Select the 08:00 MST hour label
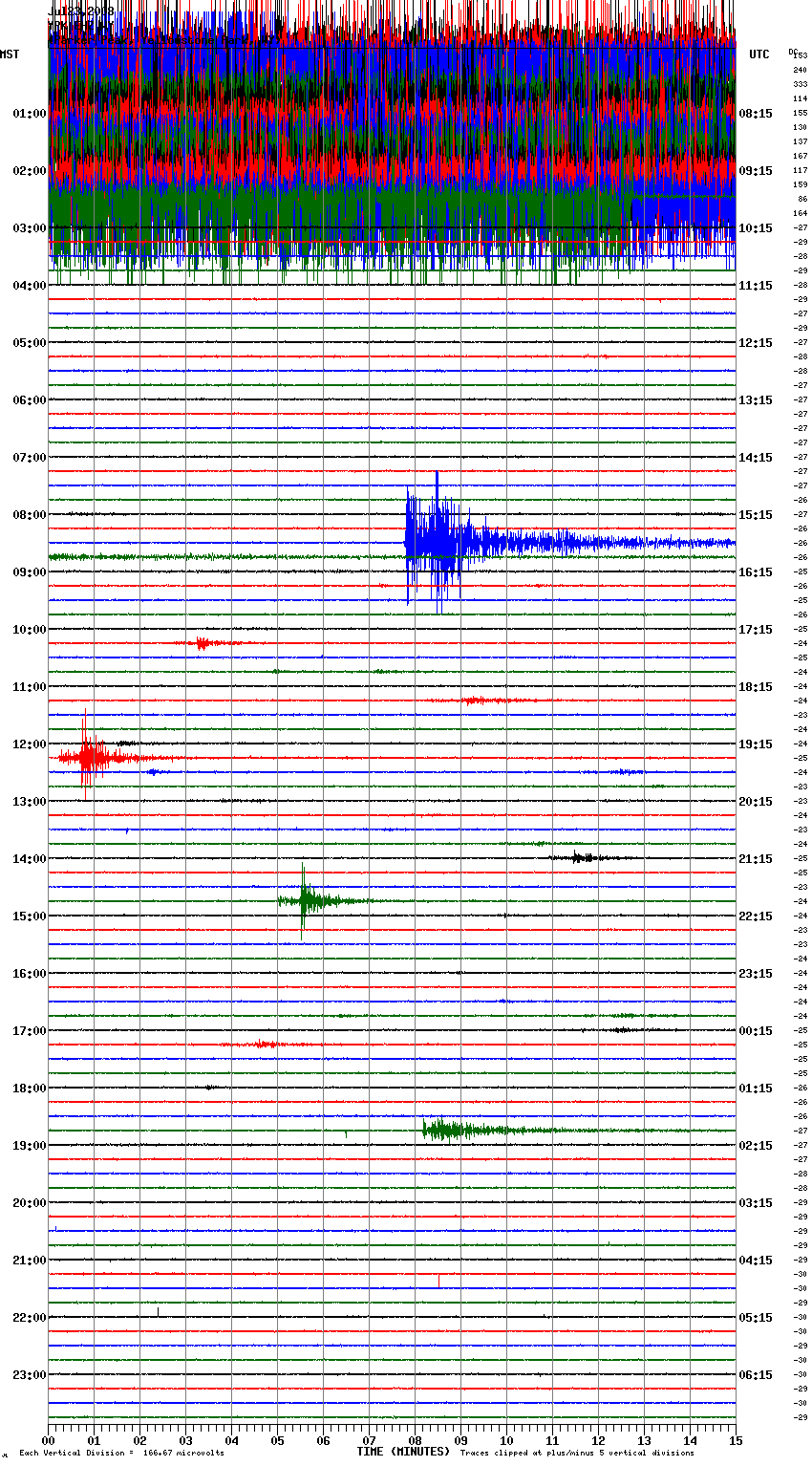This screenshot has height=1466, width=812. (30, 515)
